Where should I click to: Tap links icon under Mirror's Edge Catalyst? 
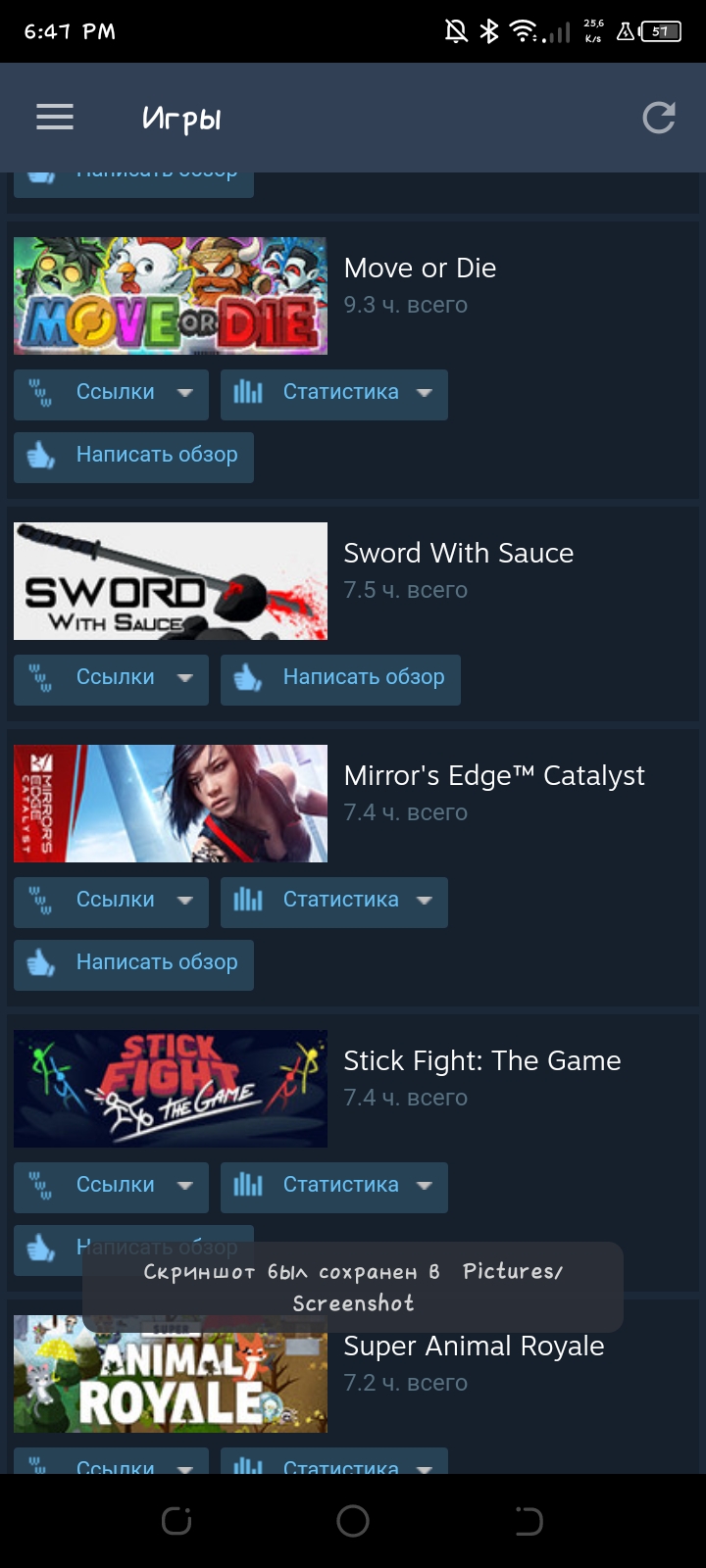coord(40,900)
